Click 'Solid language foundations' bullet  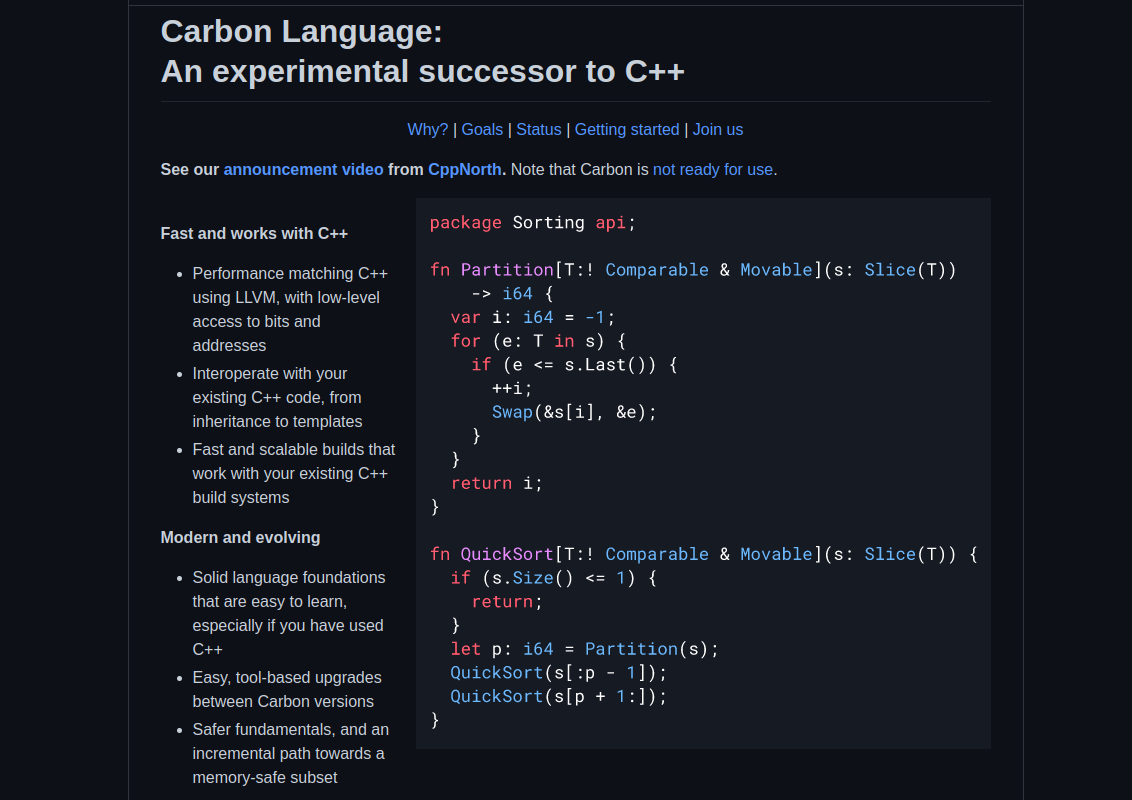point(289,613)
